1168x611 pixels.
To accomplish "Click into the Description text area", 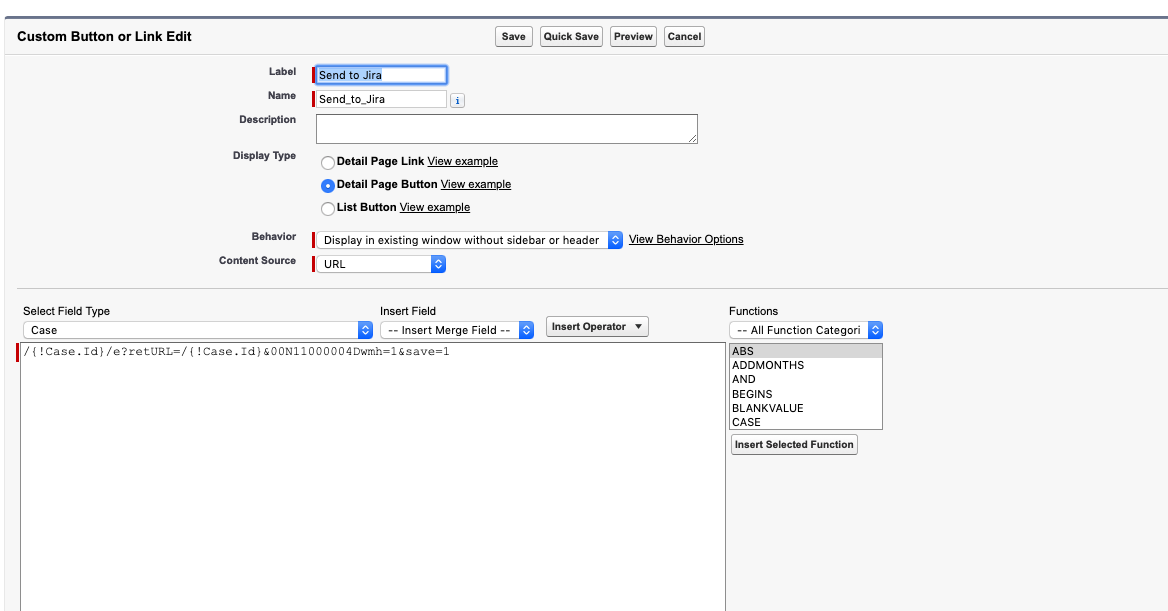I will (x=506, y=129).
